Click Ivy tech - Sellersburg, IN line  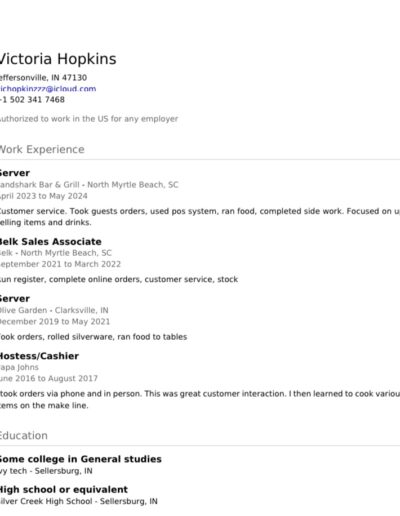click(x=46, y=471)
